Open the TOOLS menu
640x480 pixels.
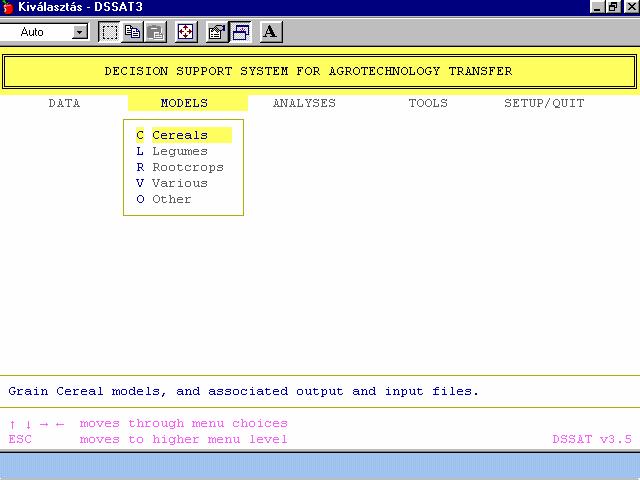(x=428, y=103)
